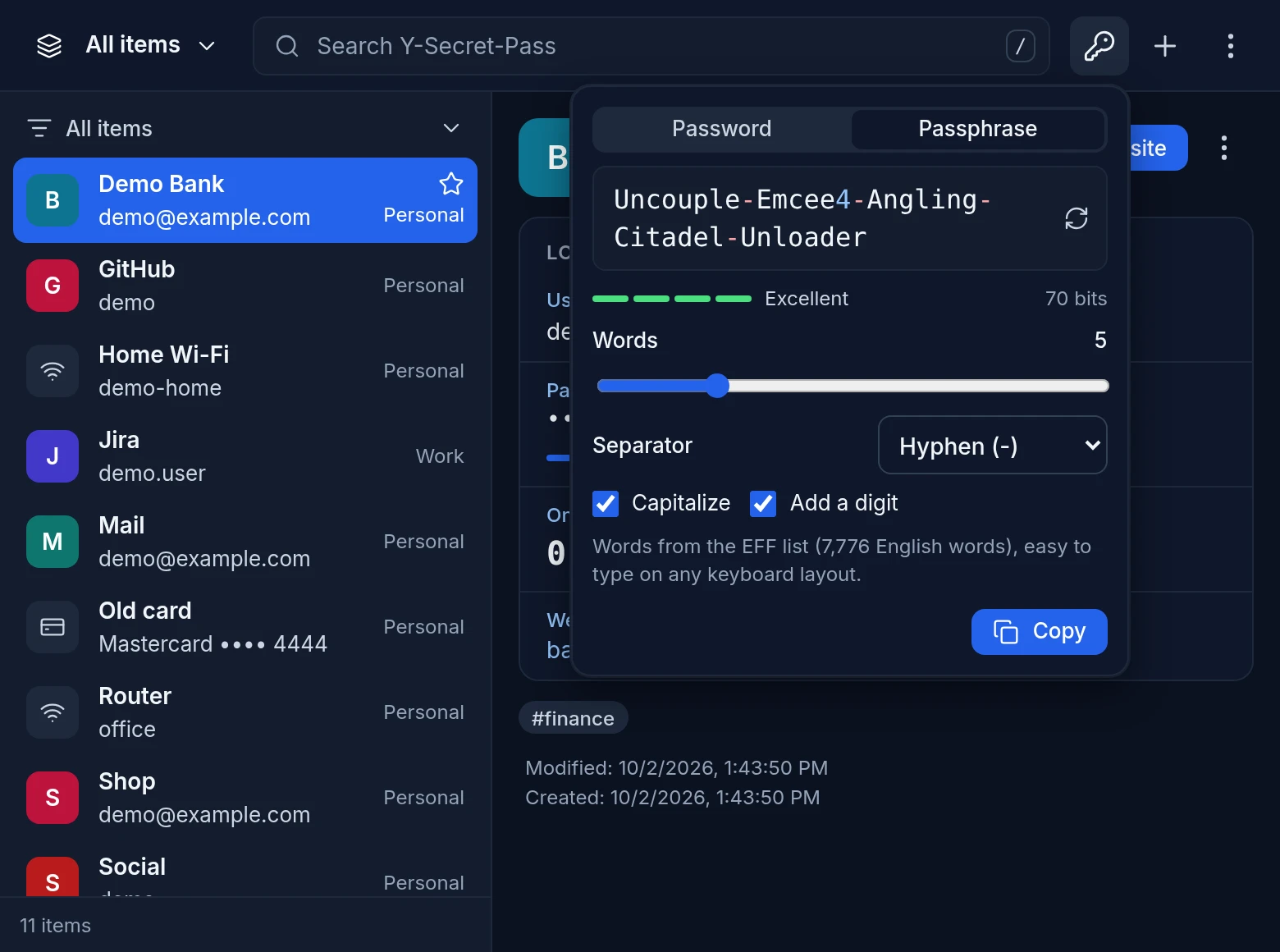
Task: Click the plus icon to add item
Action: click(1165, 46)
